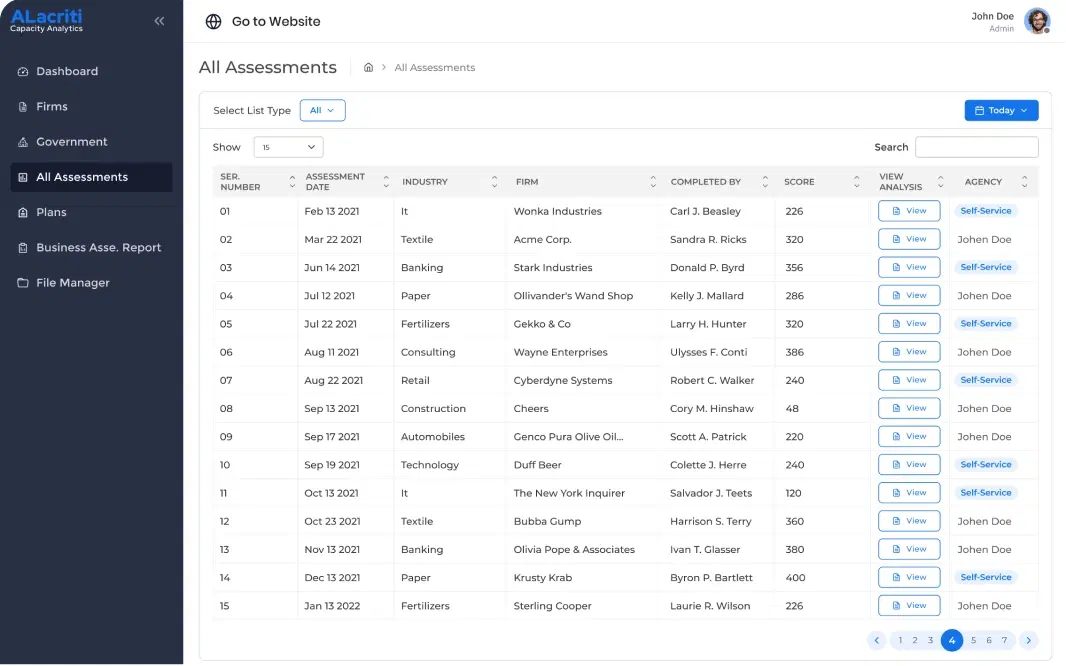Screen dimensions: 1066x666
Task: View analysis for Wonka Industries
Action: pyautogui.click(x=908, y=211)
